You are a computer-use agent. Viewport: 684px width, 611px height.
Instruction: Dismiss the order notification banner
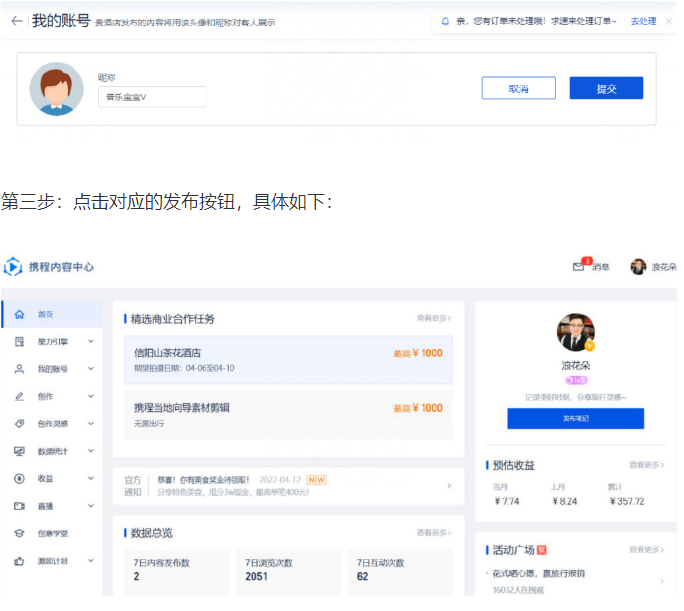point(668,21)
